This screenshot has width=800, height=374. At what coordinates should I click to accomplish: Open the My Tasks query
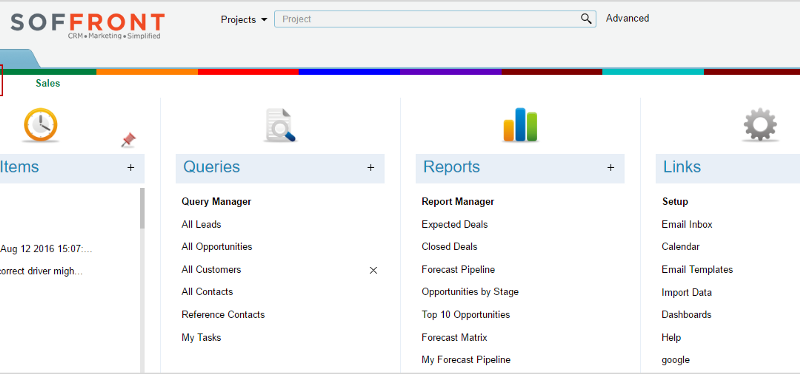click(x=201, y=337)
